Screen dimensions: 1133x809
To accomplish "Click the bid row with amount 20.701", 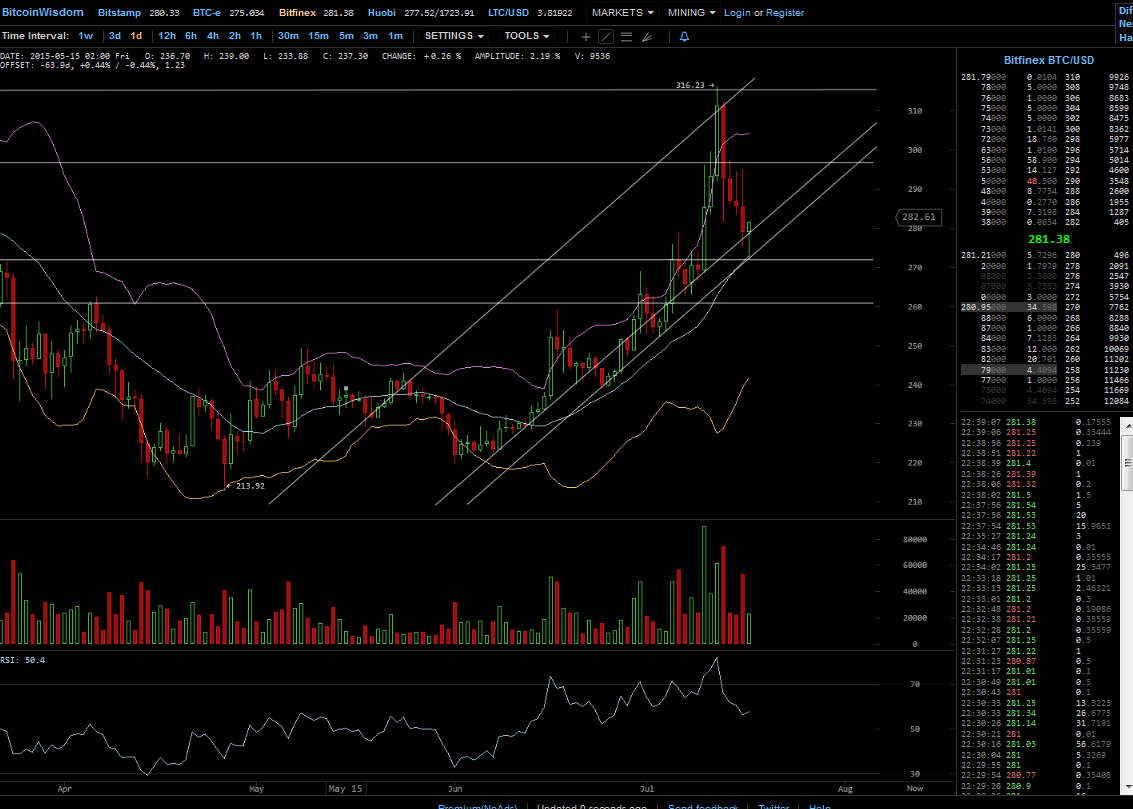I will click(x=1009, y=360).
